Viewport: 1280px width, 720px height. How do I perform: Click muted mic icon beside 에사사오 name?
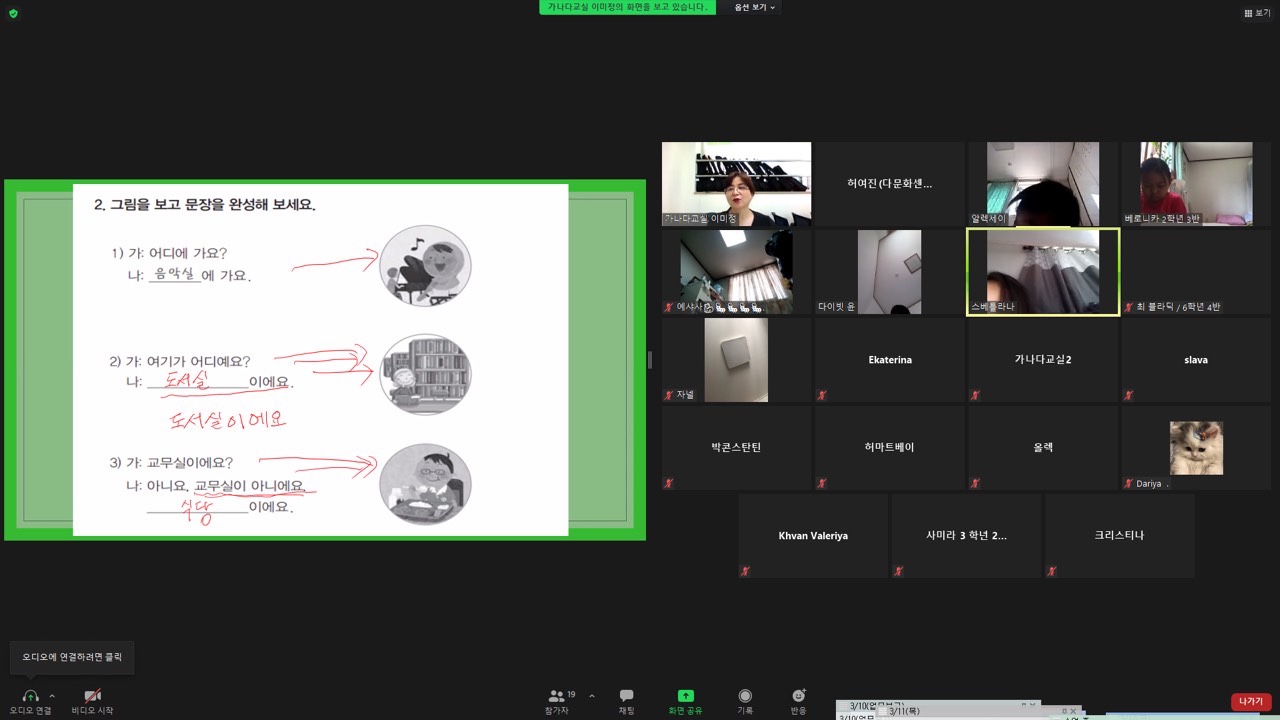(x=669, y=307)
